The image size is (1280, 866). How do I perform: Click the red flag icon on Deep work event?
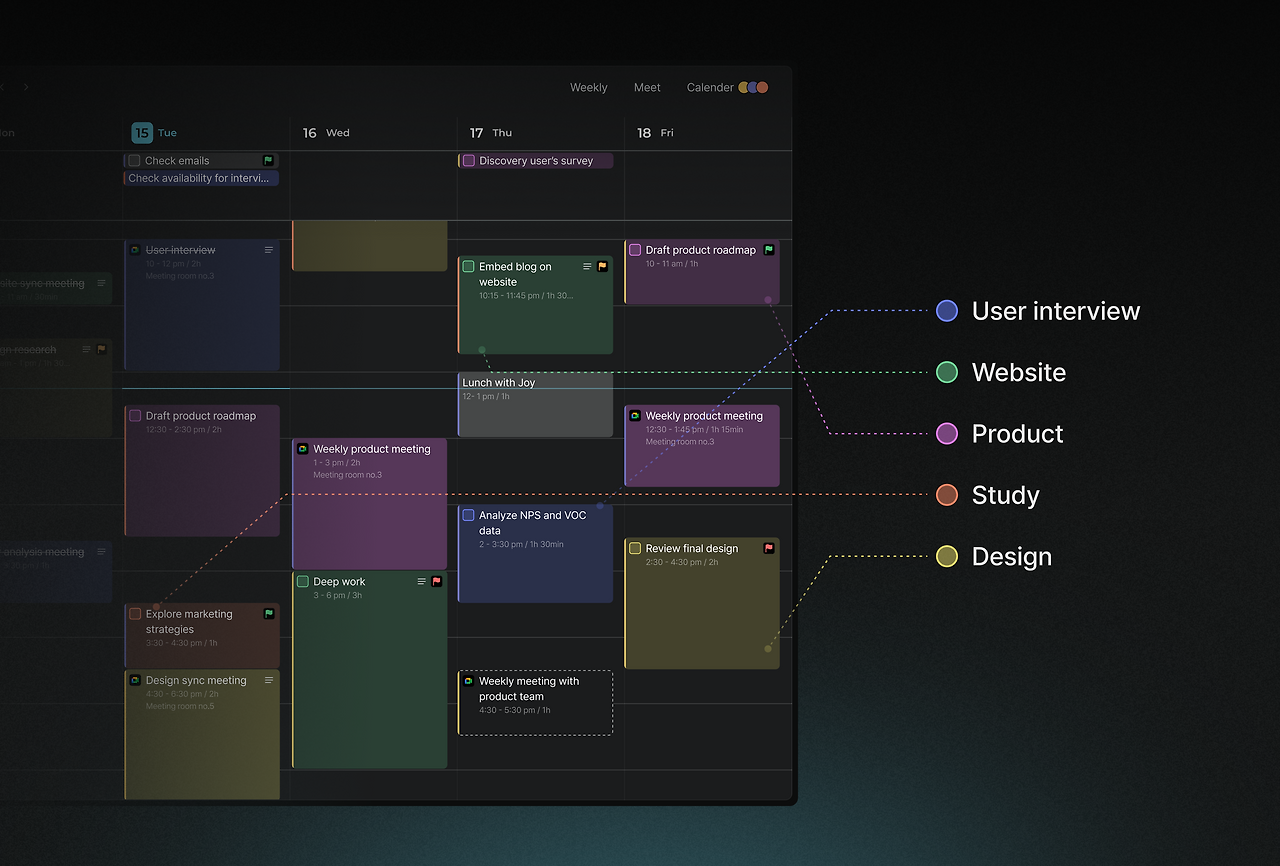(437, 581)
